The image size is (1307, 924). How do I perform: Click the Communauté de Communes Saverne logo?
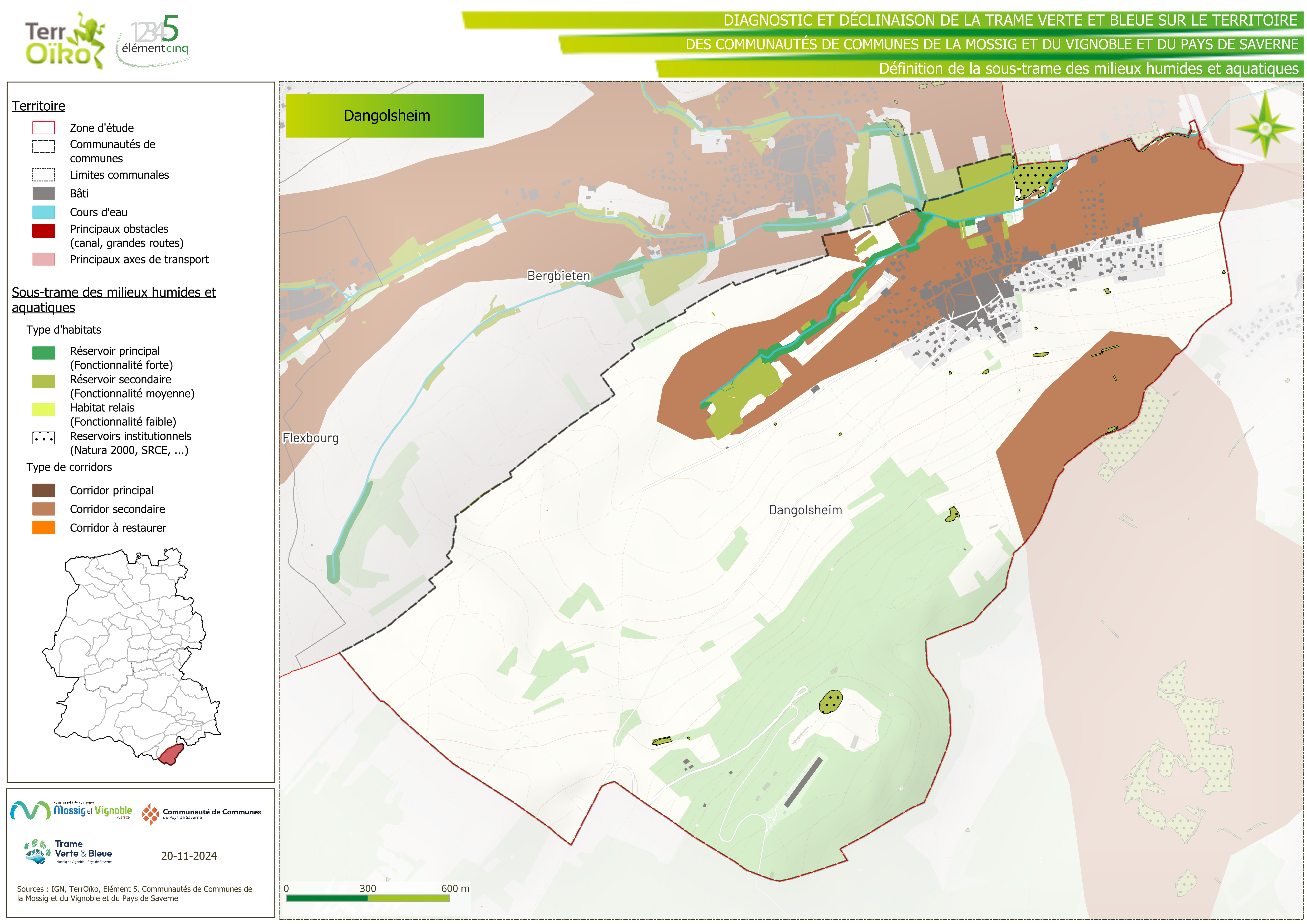tap(202, 814)
